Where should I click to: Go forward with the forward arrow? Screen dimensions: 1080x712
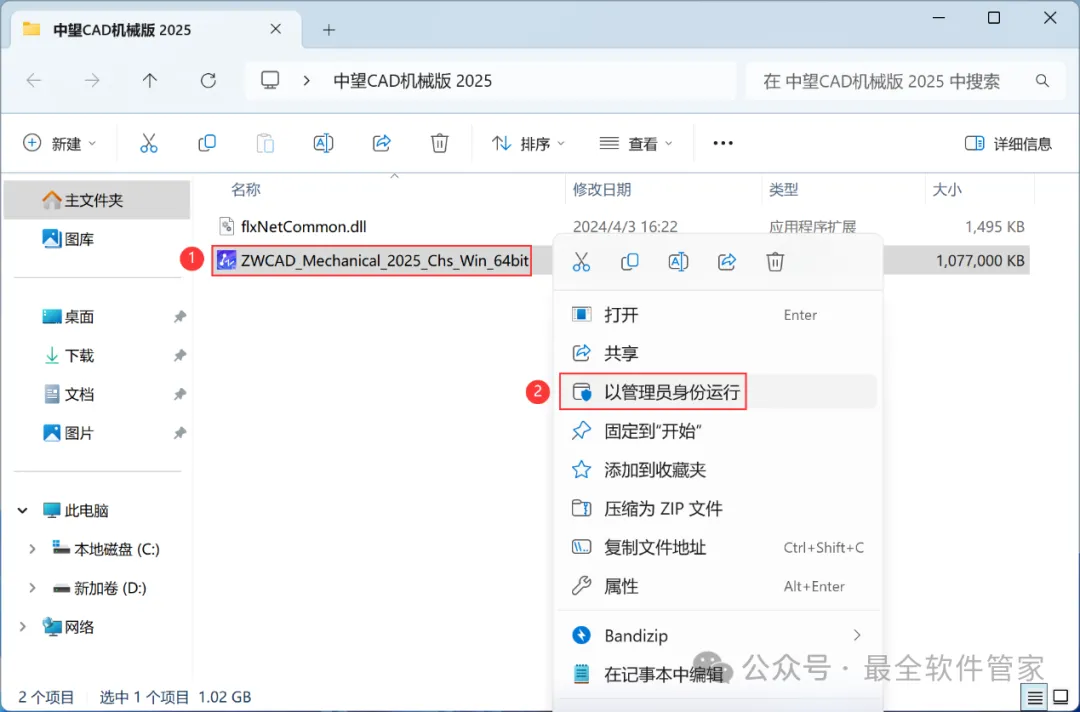coord(92,81)
